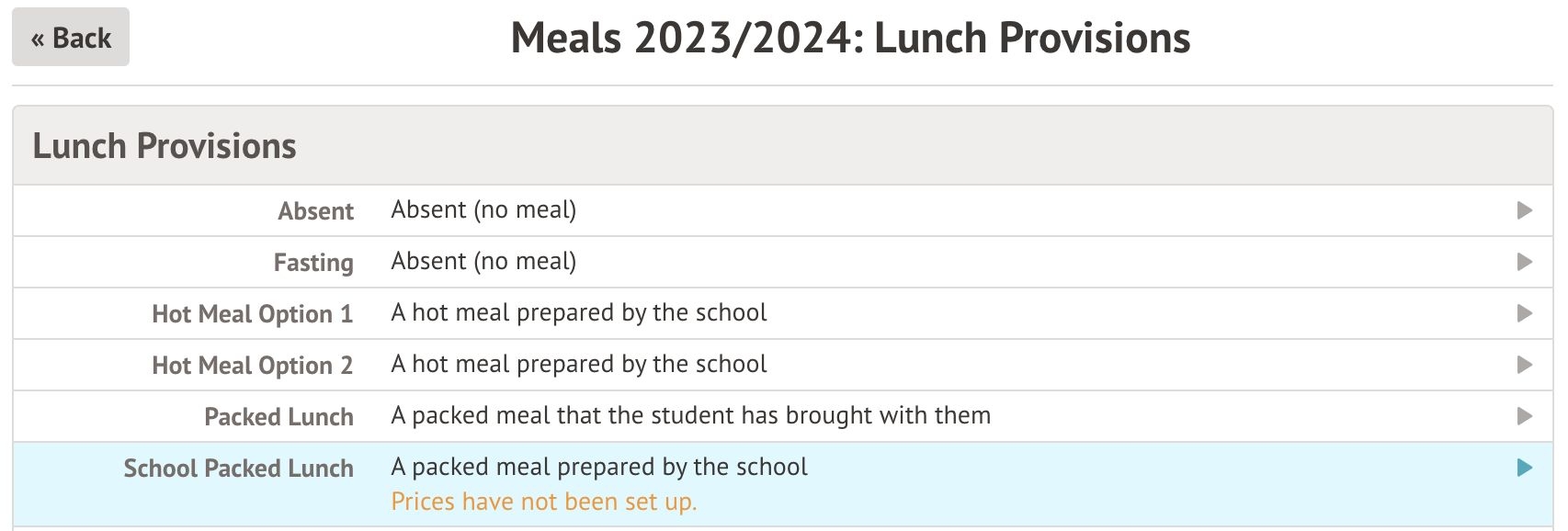The image size is (1568, 531).
Task: Open the Hot Meal Option 2 label
Action: (252, 366)
